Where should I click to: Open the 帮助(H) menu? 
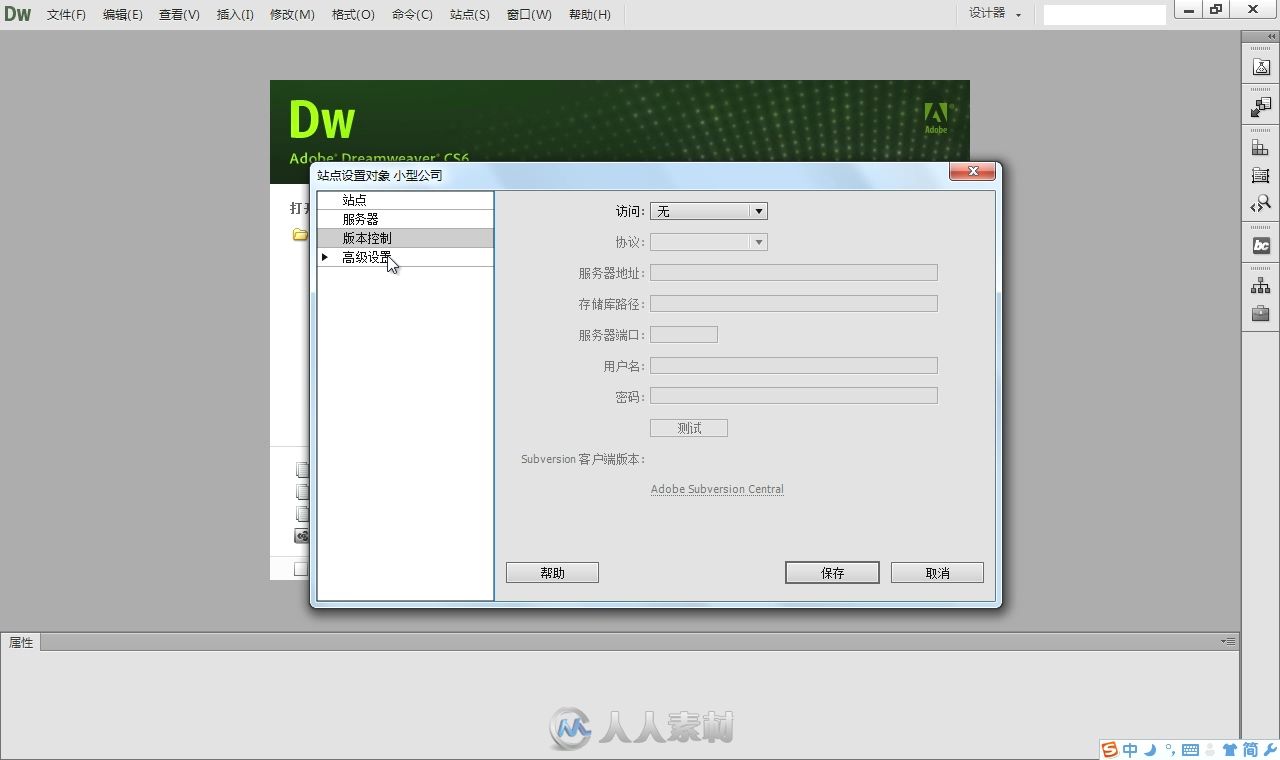pyautogui.click(x=589, y=15)
